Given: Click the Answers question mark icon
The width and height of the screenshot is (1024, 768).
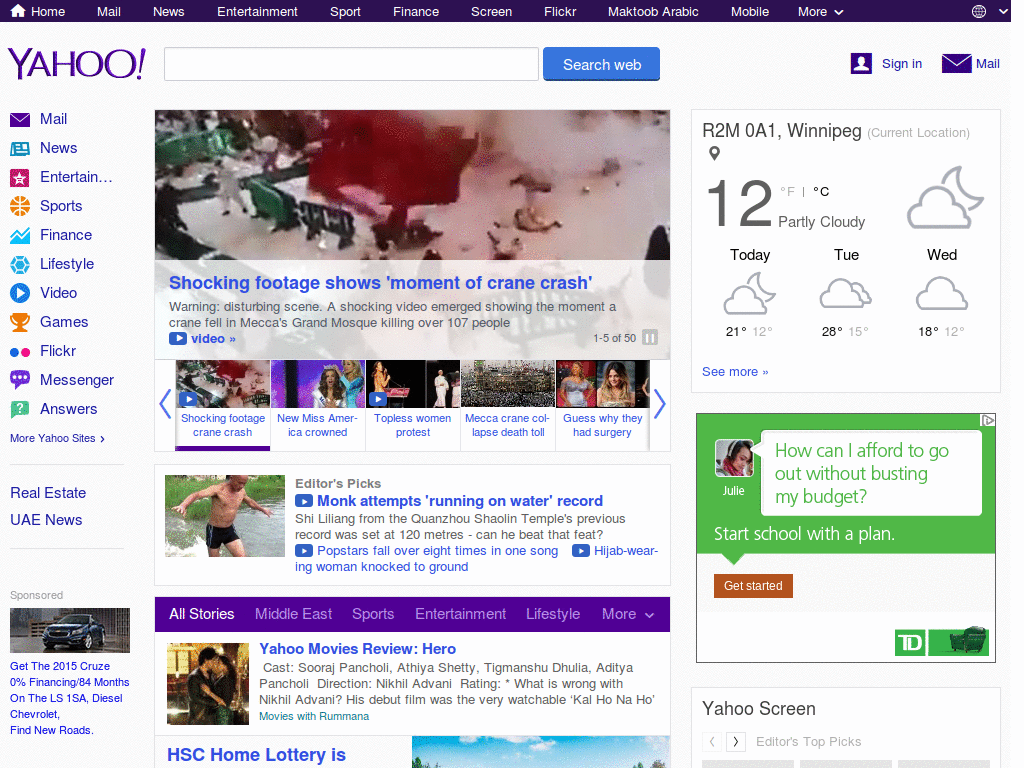Looking at the screenshot, I should [x=20, y=409].
